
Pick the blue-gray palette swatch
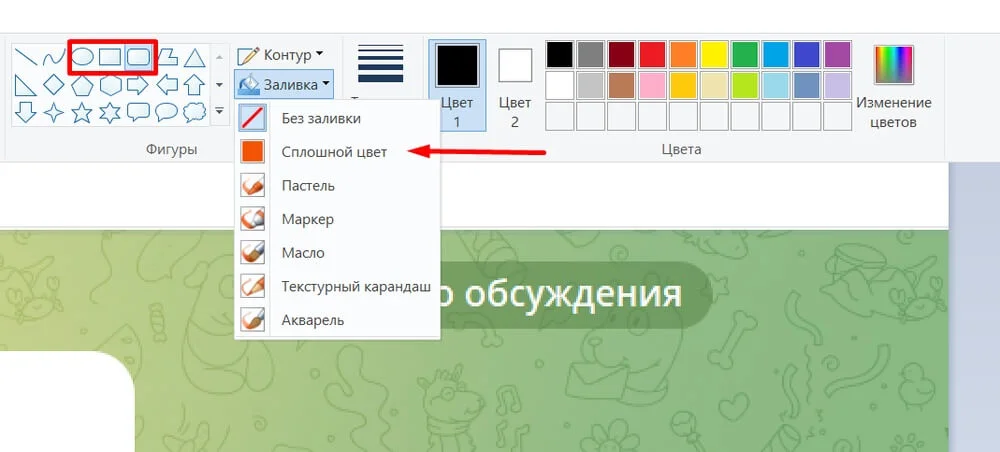(807, 85)
